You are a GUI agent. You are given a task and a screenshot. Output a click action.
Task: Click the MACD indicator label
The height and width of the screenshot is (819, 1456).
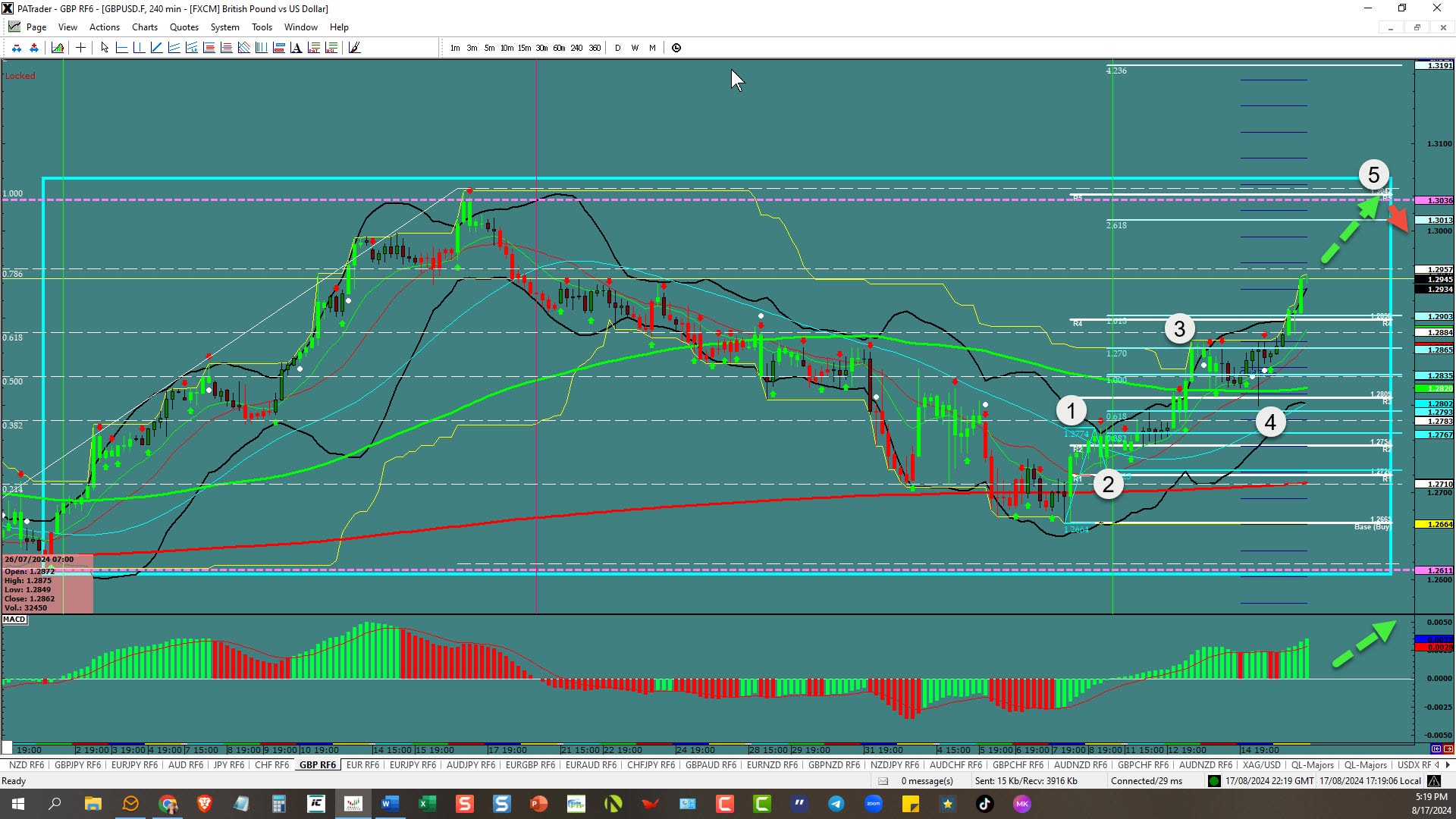tap(14, 620)
